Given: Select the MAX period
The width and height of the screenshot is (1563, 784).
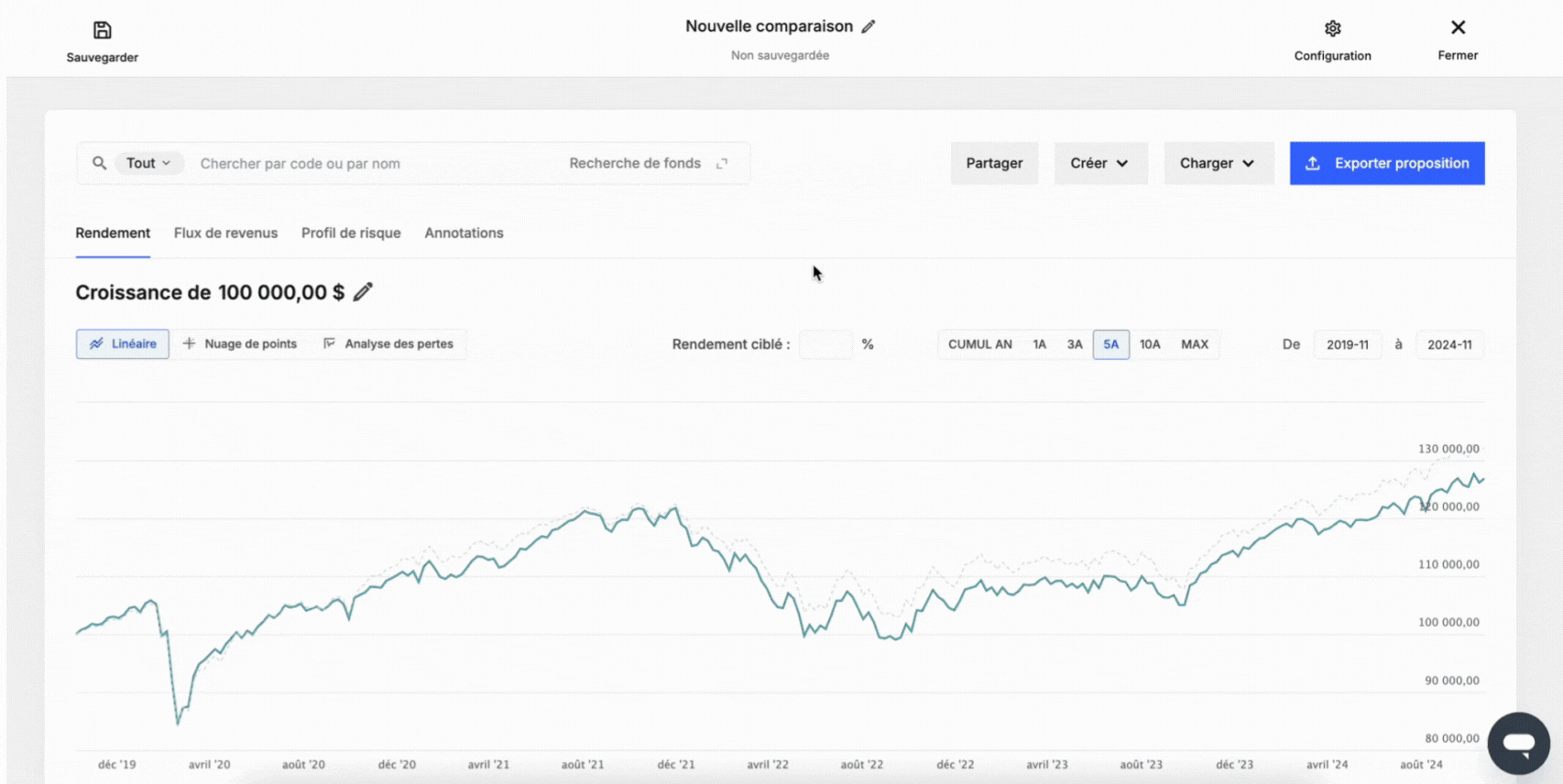Looking at the screenshot, I should pos(1195,344).
